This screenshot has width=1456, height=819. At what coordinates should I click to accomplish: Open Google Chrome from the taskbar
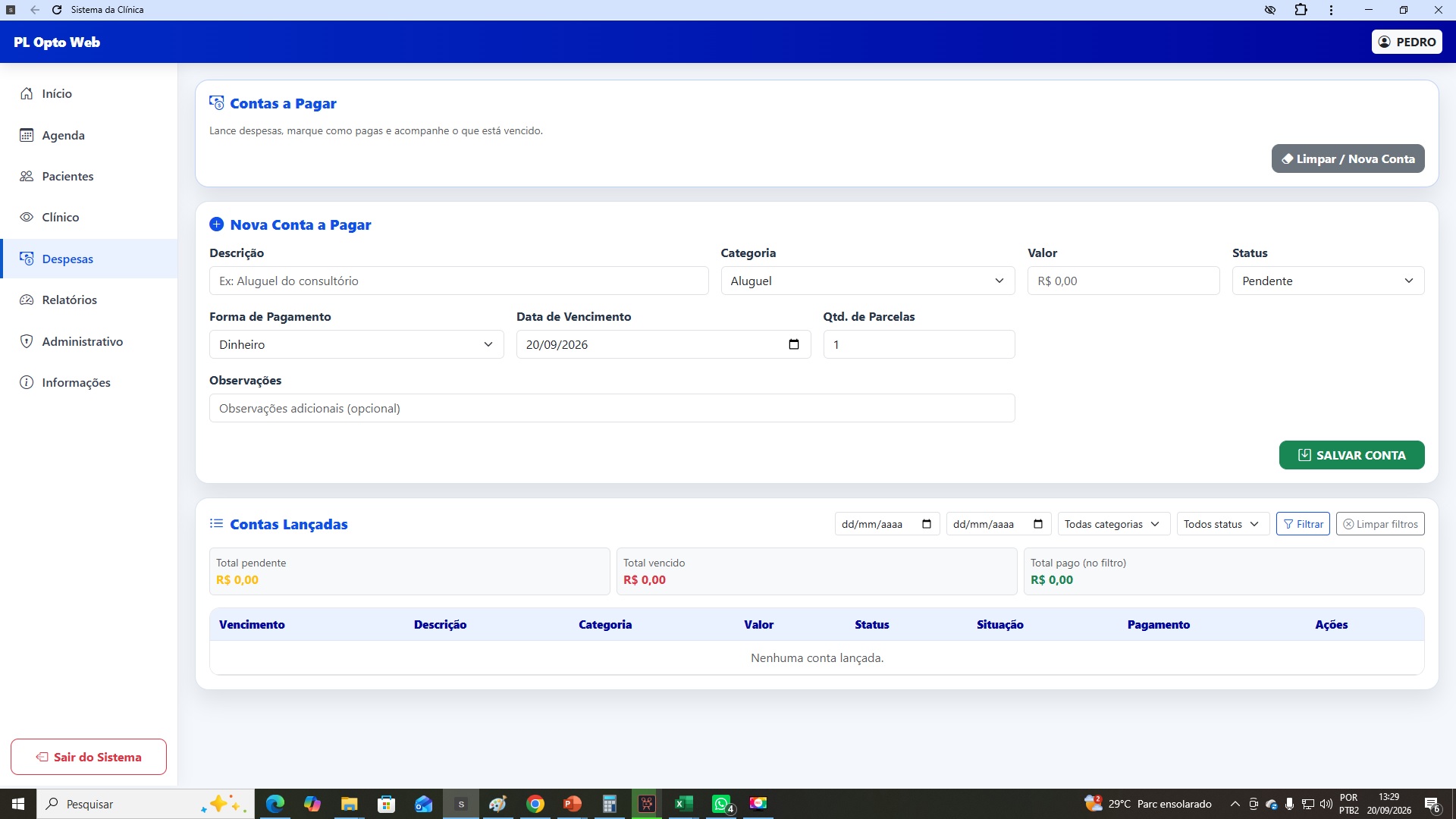point(535,804)
